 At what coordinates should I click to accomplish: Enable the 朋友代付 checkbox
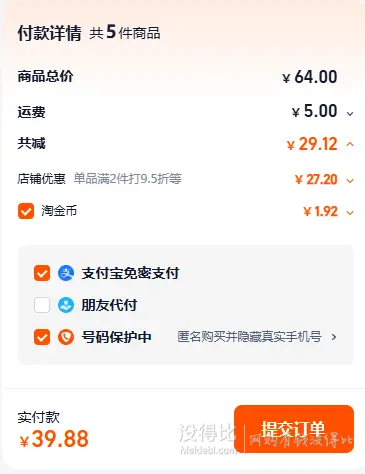pos(42,305)
